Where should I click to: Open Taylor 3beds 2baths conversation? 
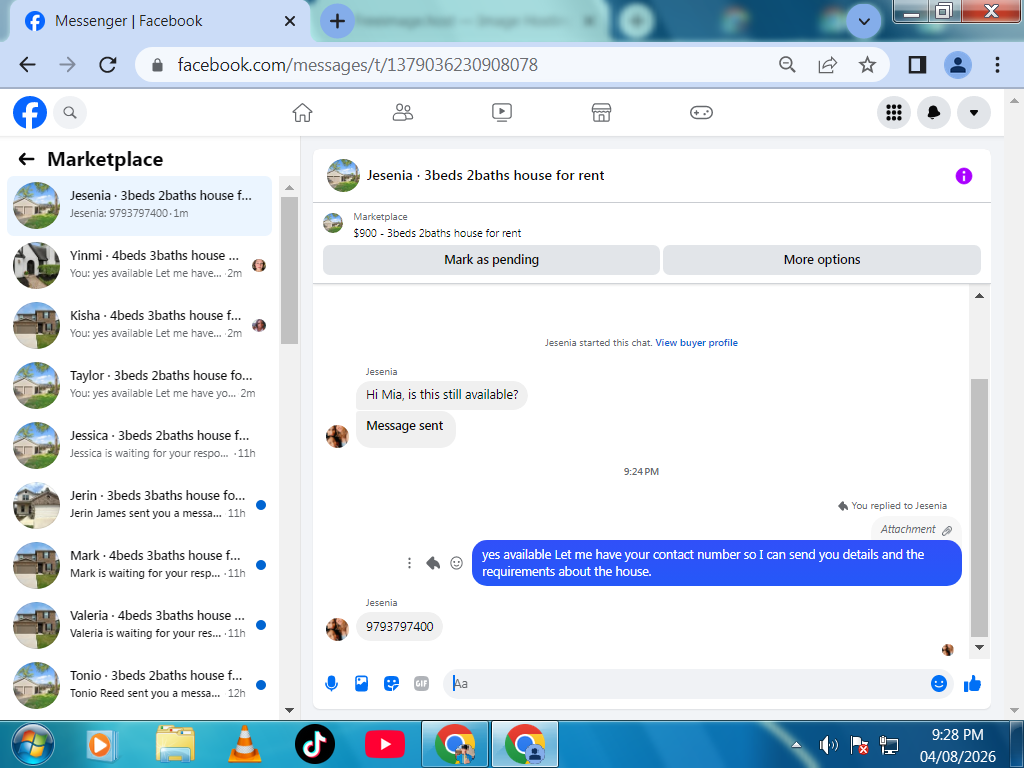pyautogui.click(x=139, y=385)
